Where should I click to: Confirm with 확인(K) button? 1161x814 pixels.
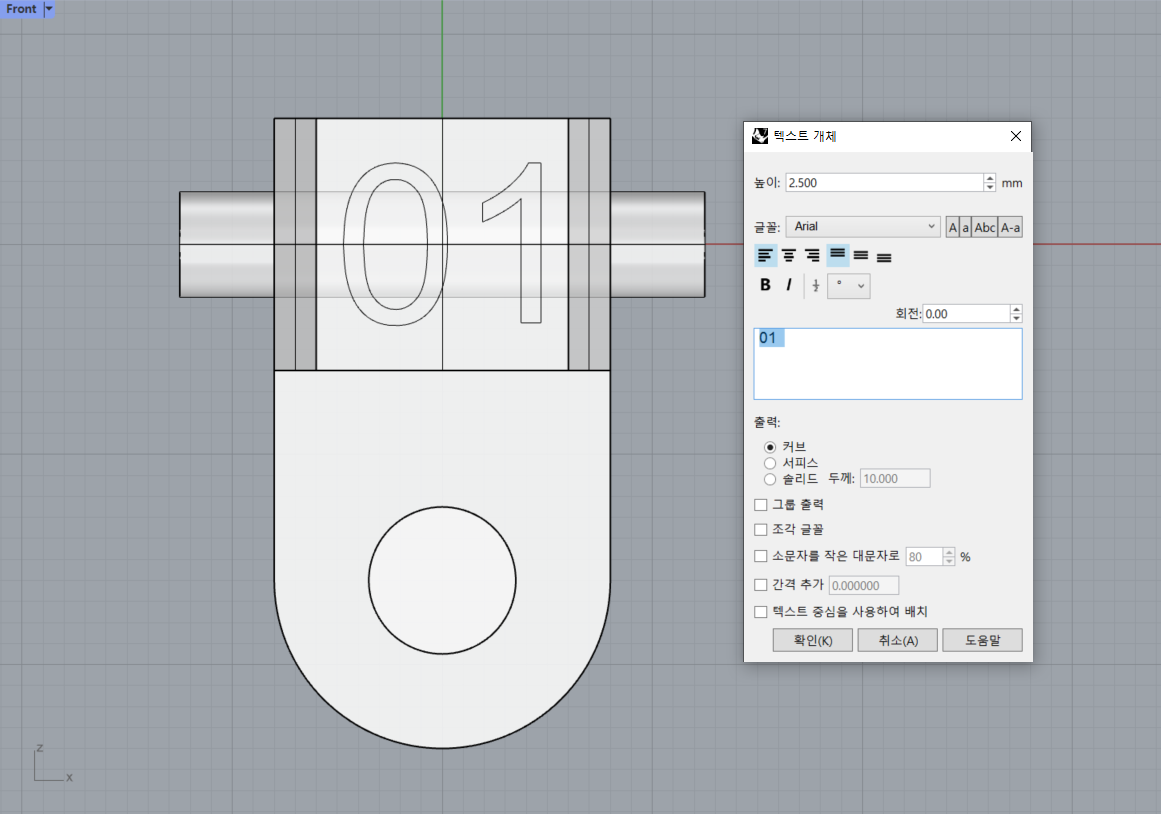click(x=812, y=641)
